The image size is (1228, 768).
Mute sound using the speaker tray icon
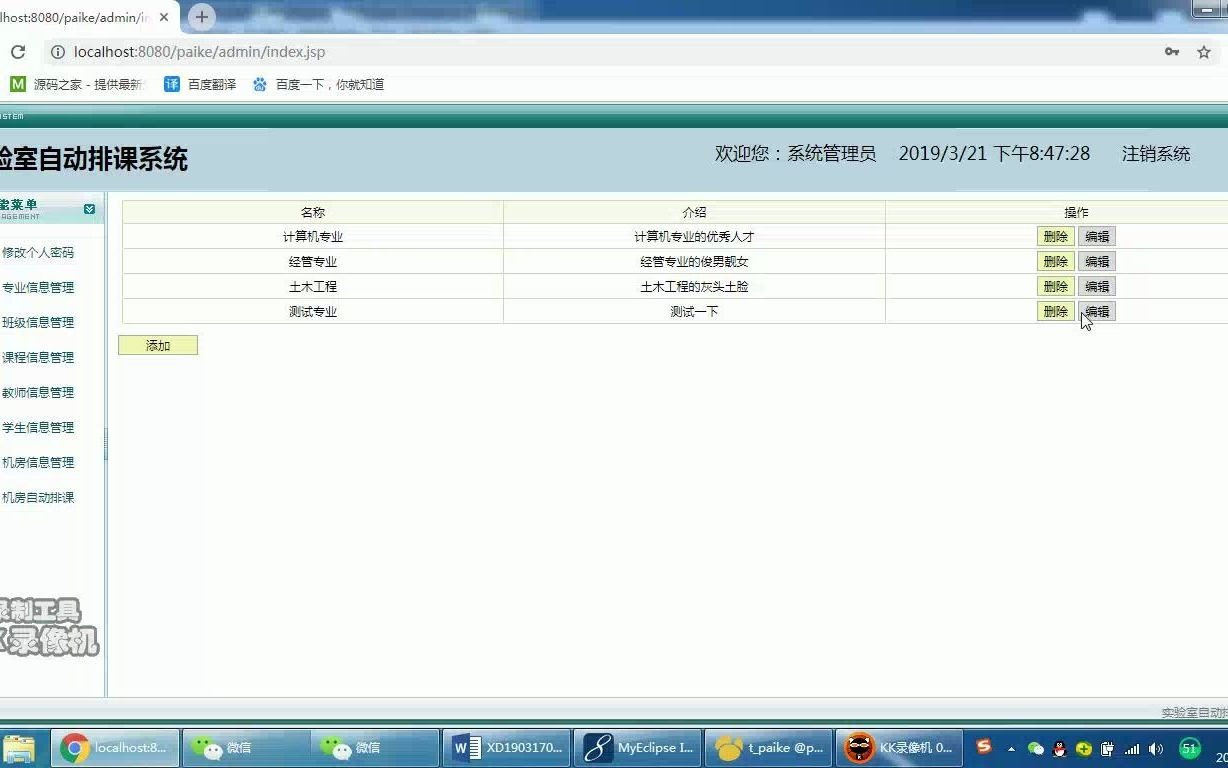tap(1155, 748)
